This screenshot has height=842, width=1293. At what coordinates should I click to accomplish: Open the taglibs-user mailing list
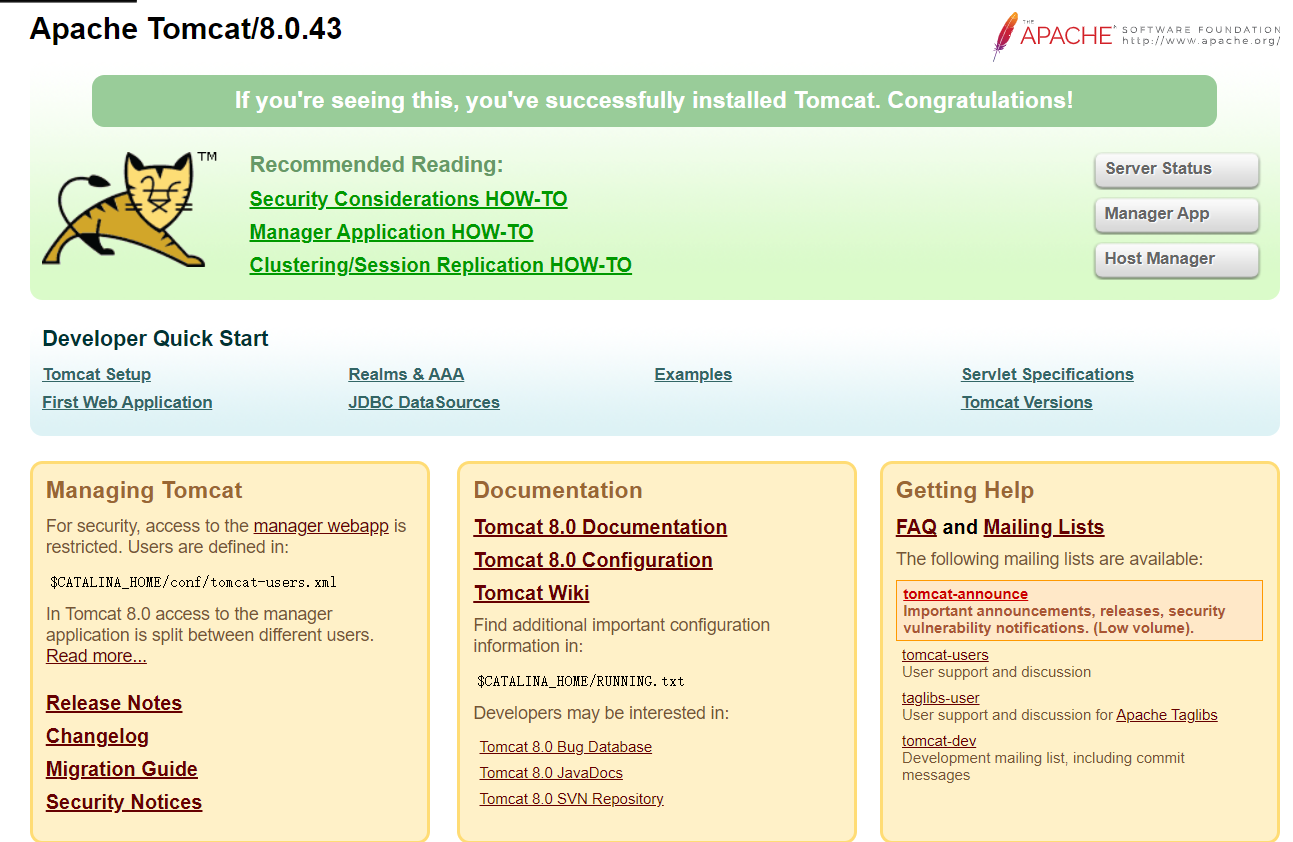tap(940, 698)
